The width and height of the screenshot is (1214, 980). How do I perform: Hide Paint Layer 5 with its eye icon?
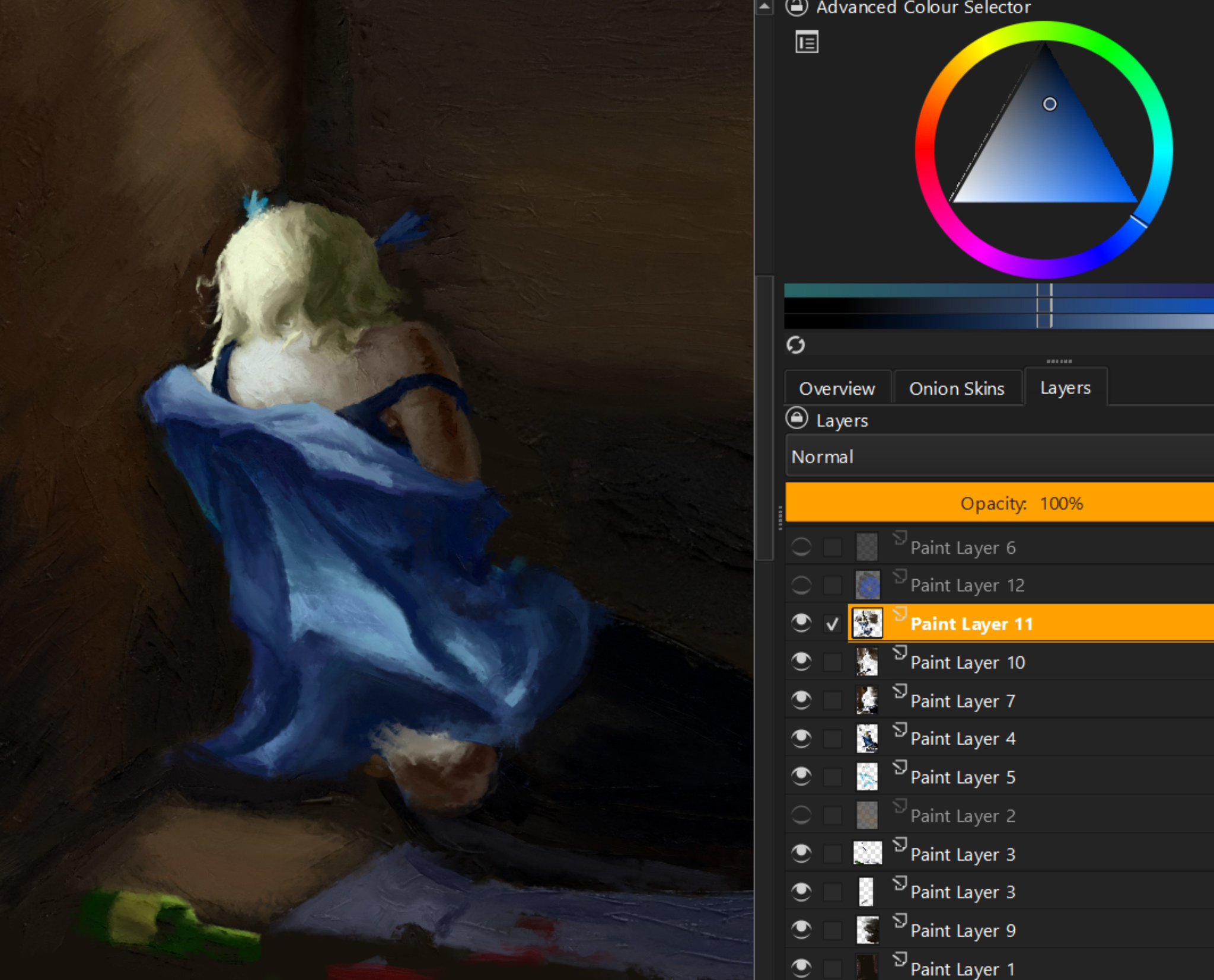pyautogui.click(x=801, y=777)
